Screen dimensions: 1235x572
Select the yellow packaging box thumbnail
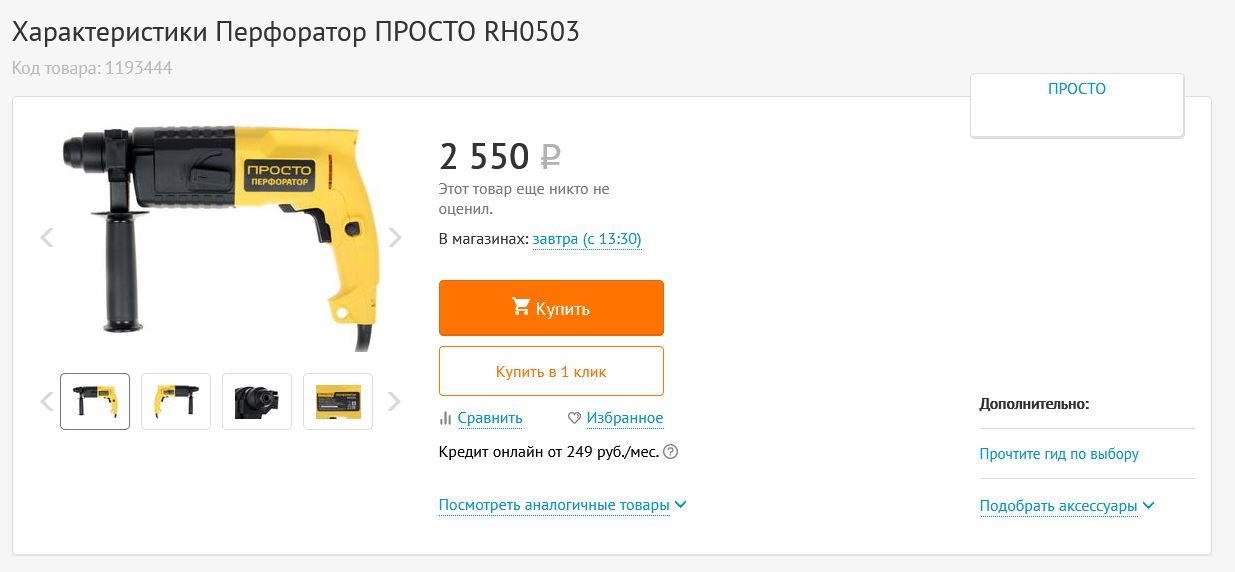coord(338,401)
